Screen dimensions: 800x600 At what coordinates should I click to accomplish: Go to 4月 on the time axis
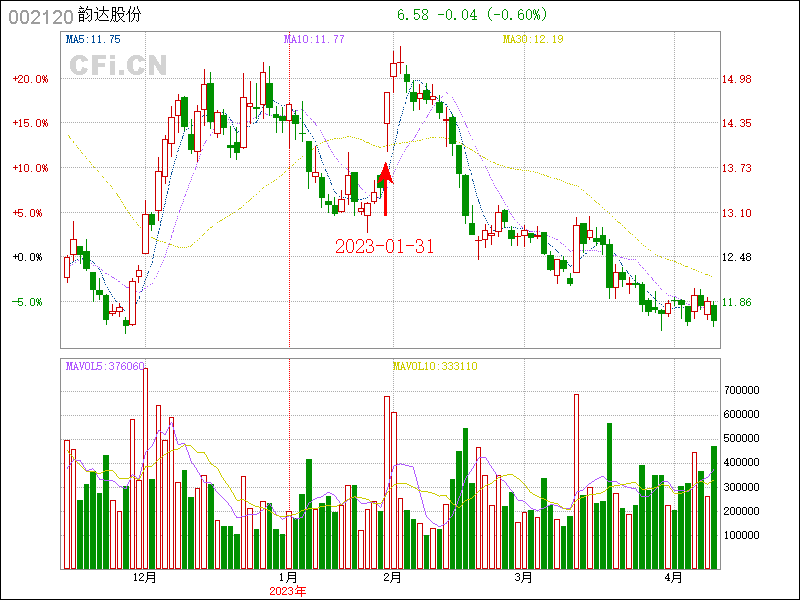674,578
